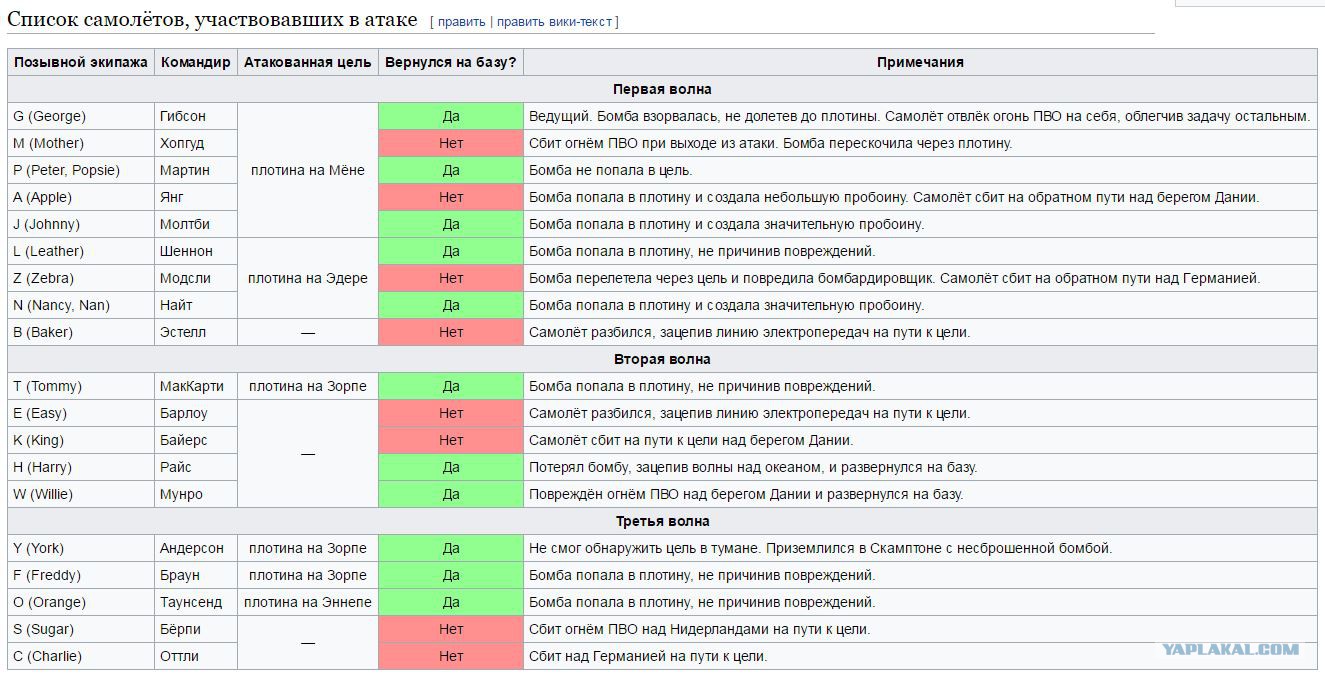
Task: Click the "плотина на Эннепе" cell
Action: click(x=308, y=602)
